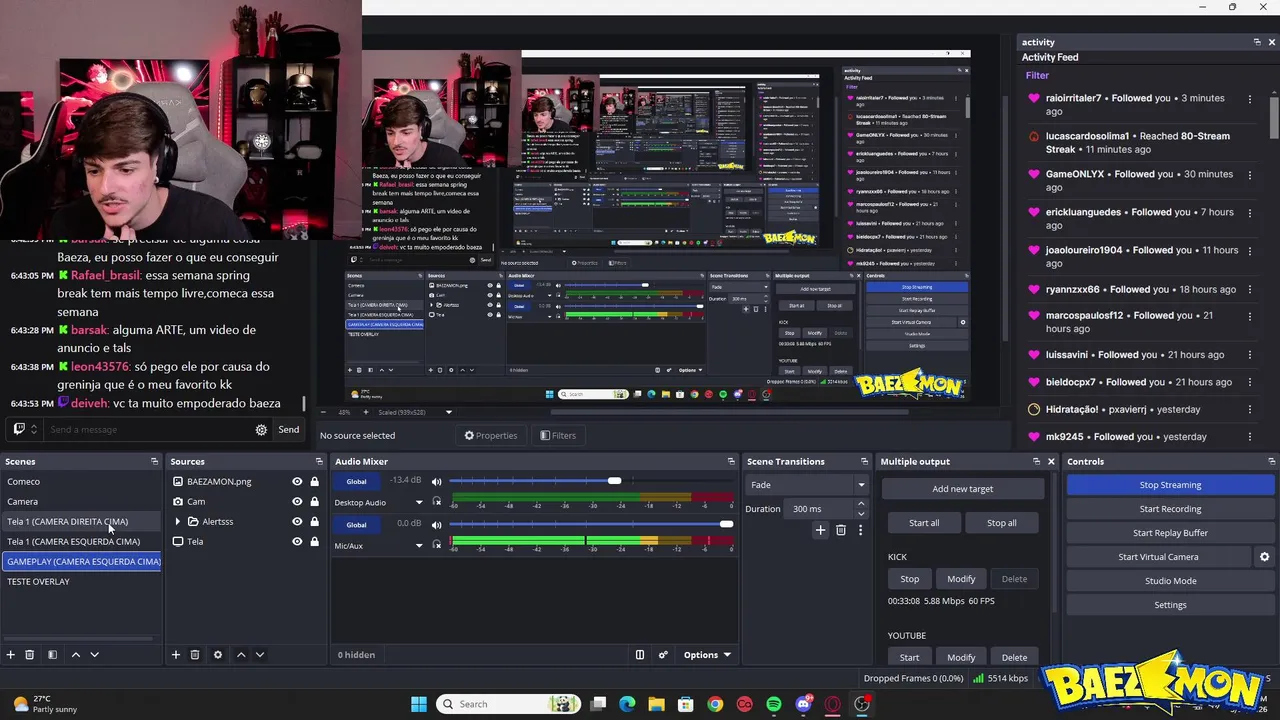Toggle Desktop Audio monitoring headphone icon
The height and width of the screenshot is (720, 1280).
pyautogui.click(x=436, y=502)
